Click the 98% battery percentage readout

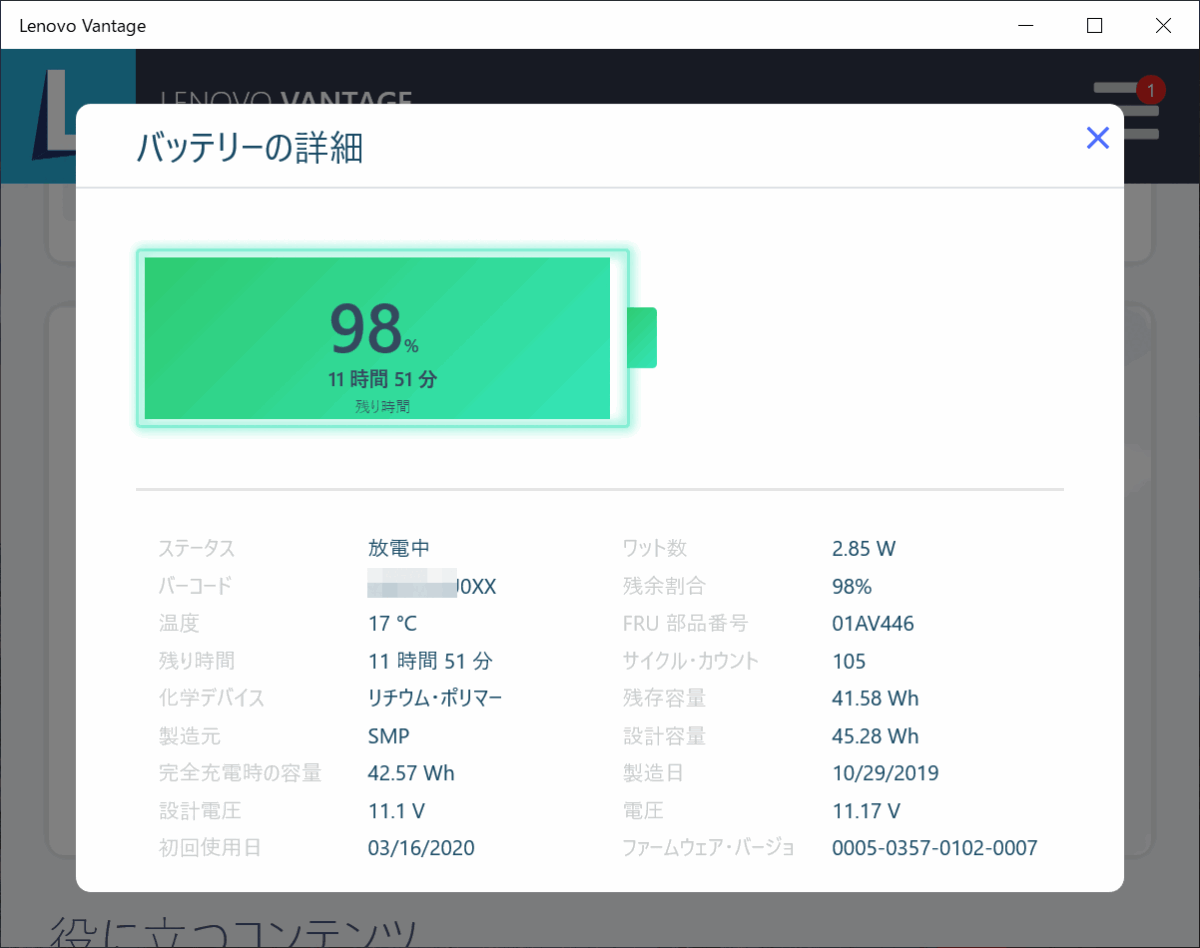point(374,329)
